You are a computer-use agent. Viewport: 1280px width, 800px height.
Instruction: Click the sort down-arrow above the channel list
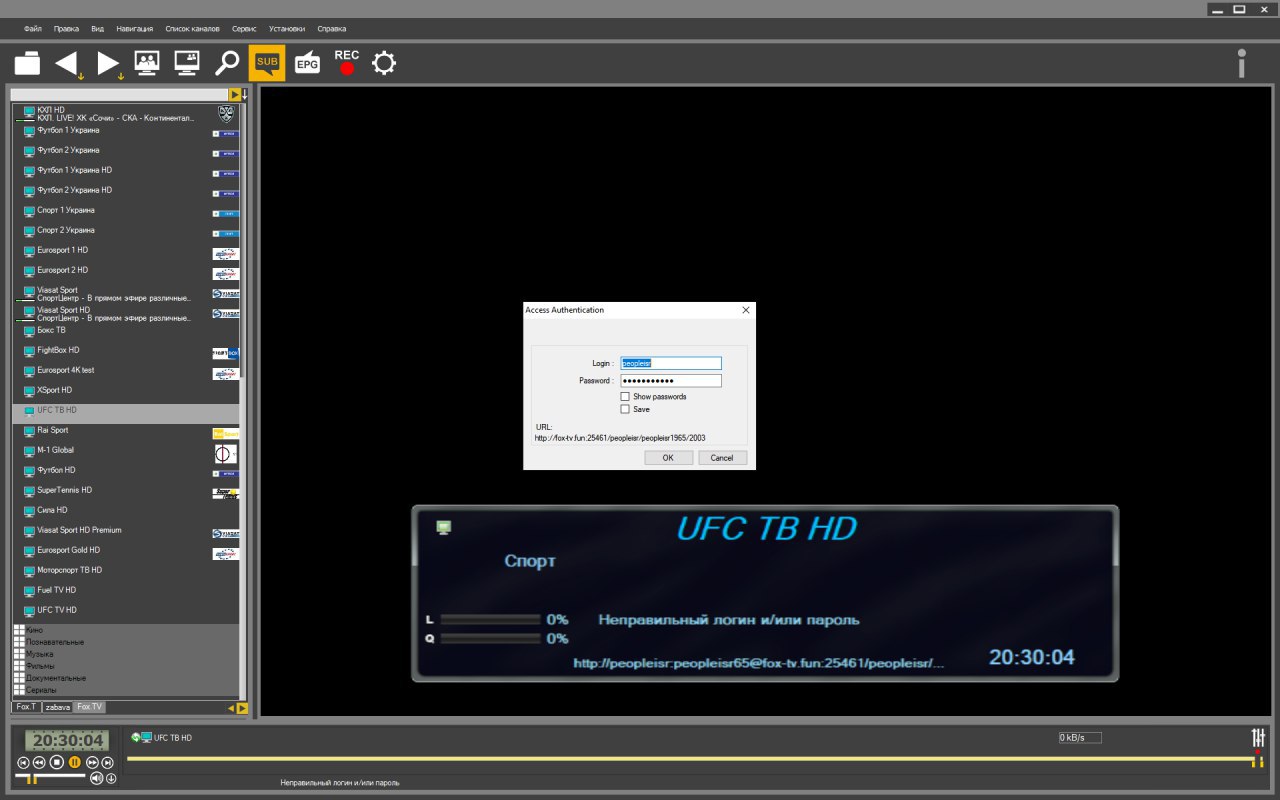(x=245, y=94)
